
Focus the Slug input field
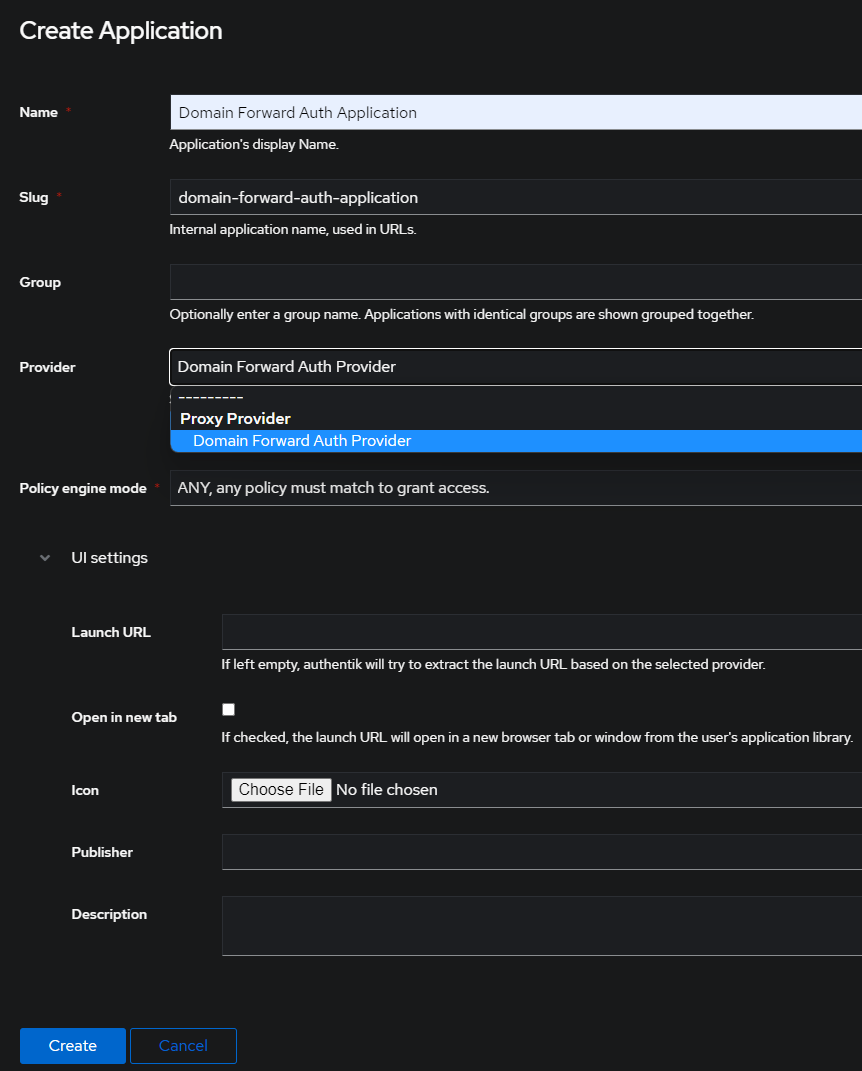click(516, 197)
